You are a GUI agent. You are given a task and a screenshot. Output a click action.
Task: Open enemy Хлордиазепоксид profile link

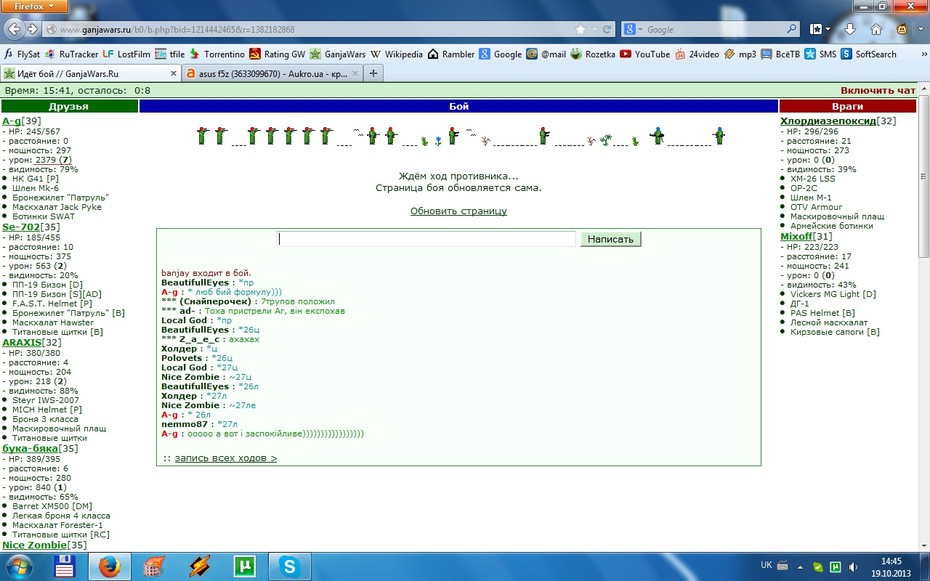click(828, 121)
